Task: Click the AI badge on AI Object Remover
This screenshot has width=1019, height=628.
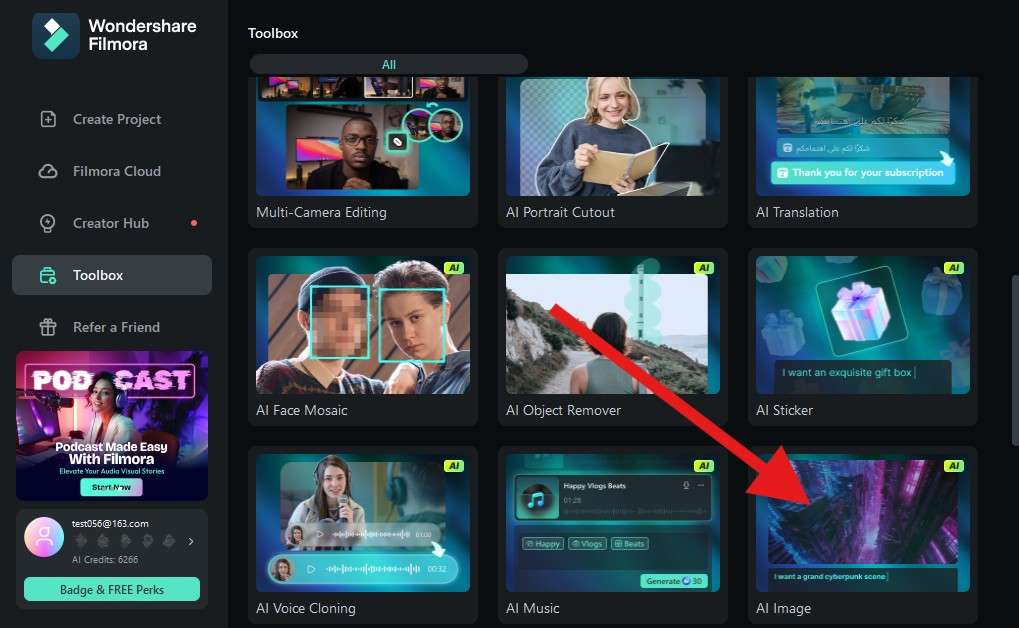Action: [x=704, y=268]
